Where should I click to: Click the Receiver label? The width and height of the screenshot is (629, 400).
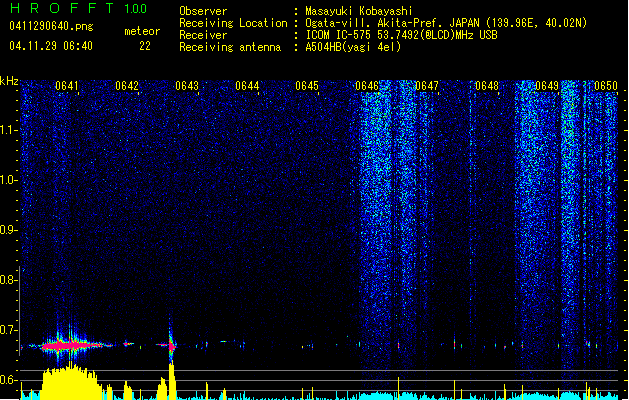pos(203,35)
